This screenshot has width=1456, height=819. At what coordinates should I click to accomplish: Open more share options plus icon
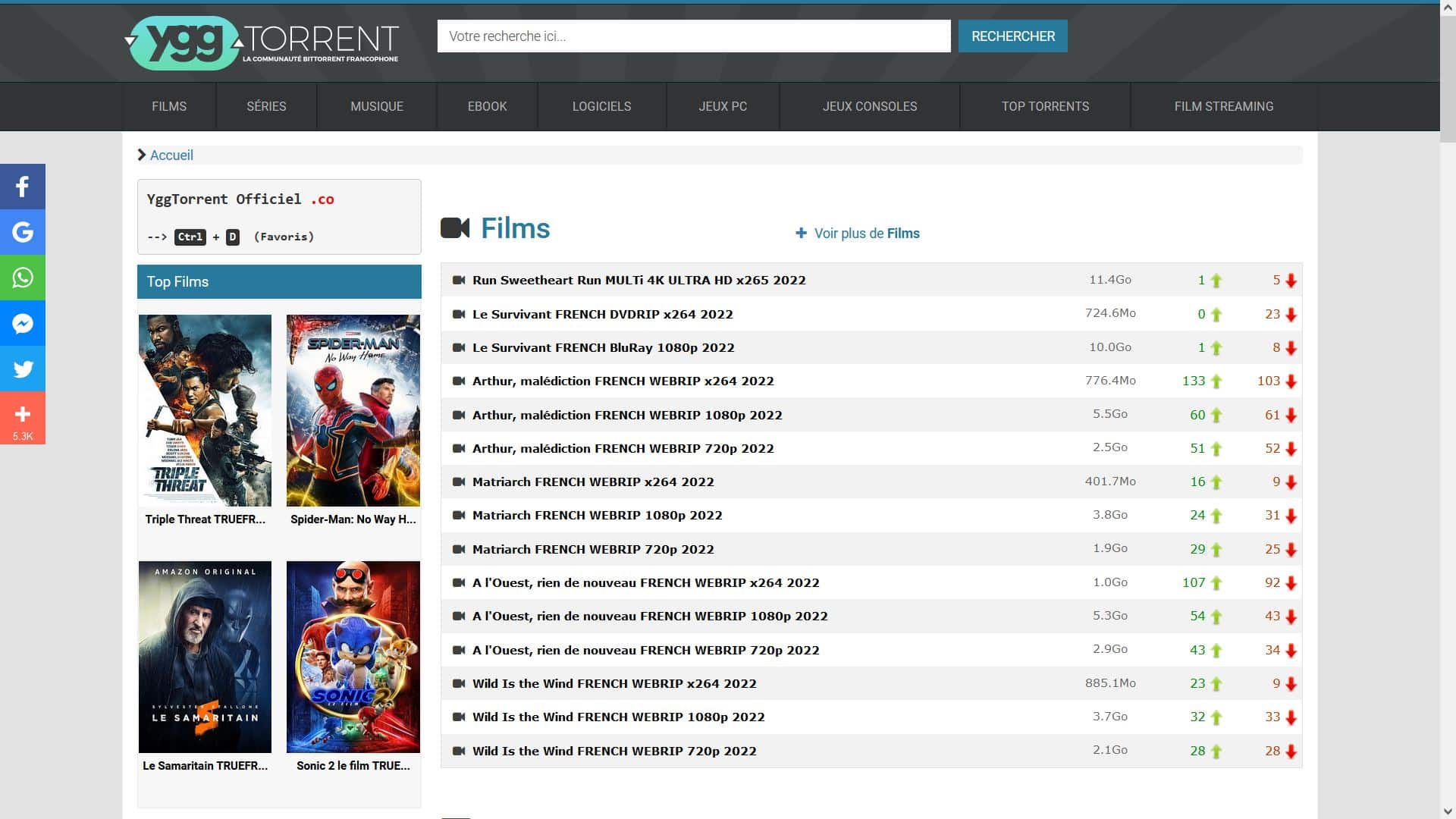tap(23, 418)
